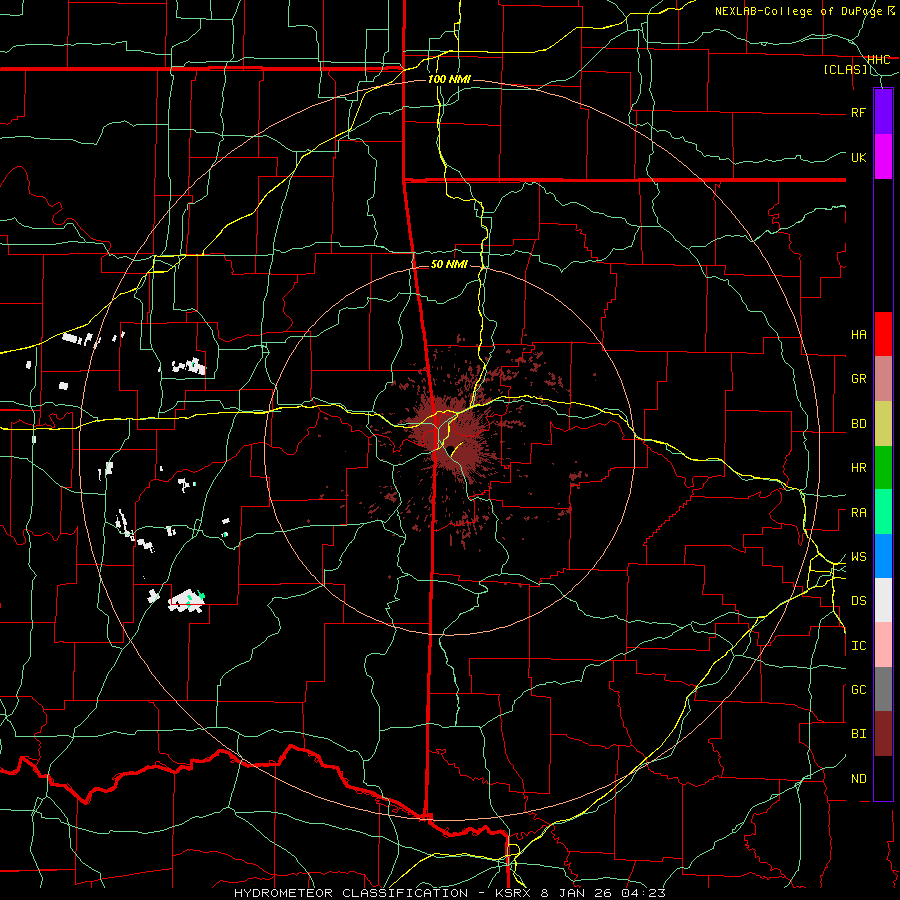Click the HHC product label
Screen dimensions: 900x900
(878, 60)
